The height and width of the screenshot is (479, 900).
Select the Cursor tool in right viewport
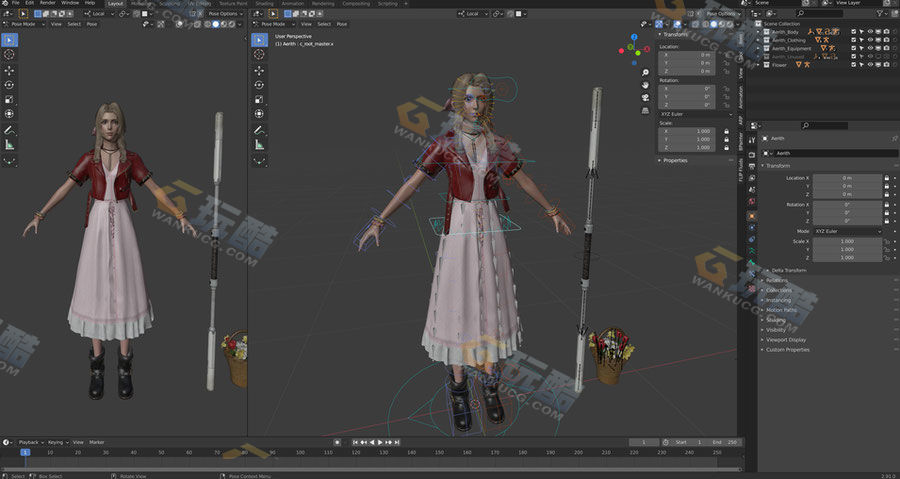[x=259, y=54]
